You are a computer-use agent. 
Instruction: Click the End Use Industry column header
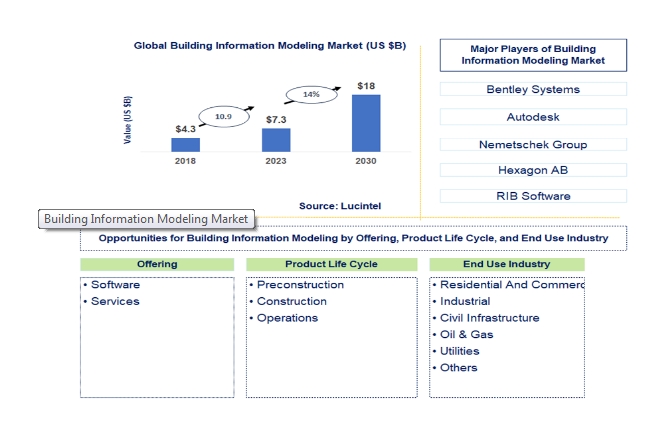pos(507,264)
